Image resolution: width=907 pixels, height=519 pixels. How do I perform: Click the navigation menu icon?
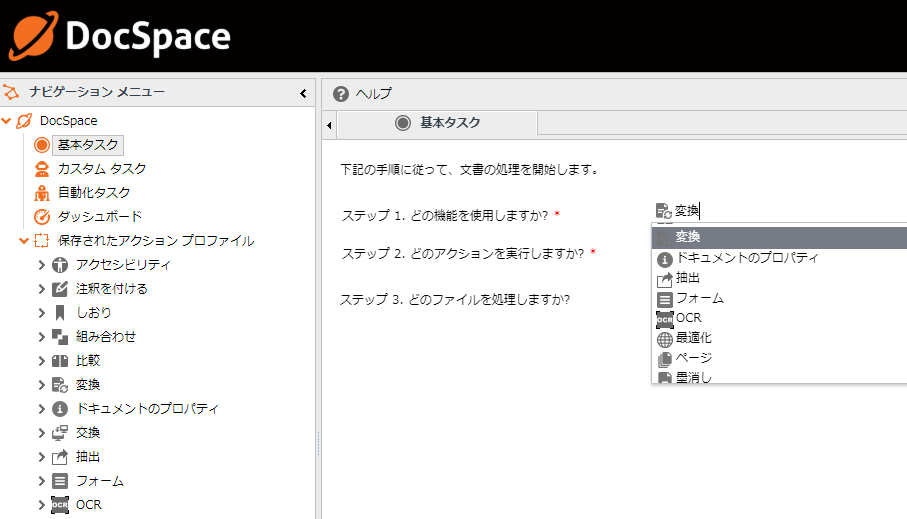click(x=12, y=92)
